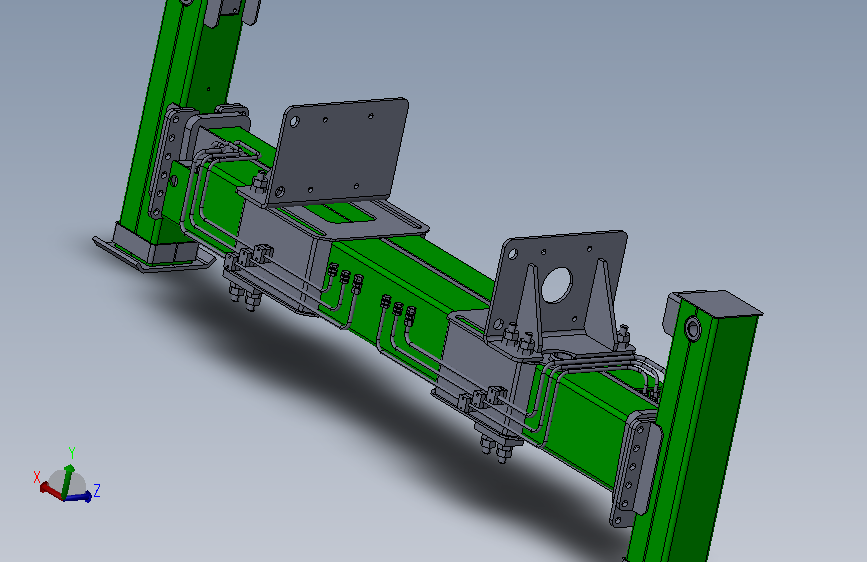This screenshot has width=867, height=562.
Task: Select the gray cap on top of right post
Action: pyautogui.click(x=722, y=303)
